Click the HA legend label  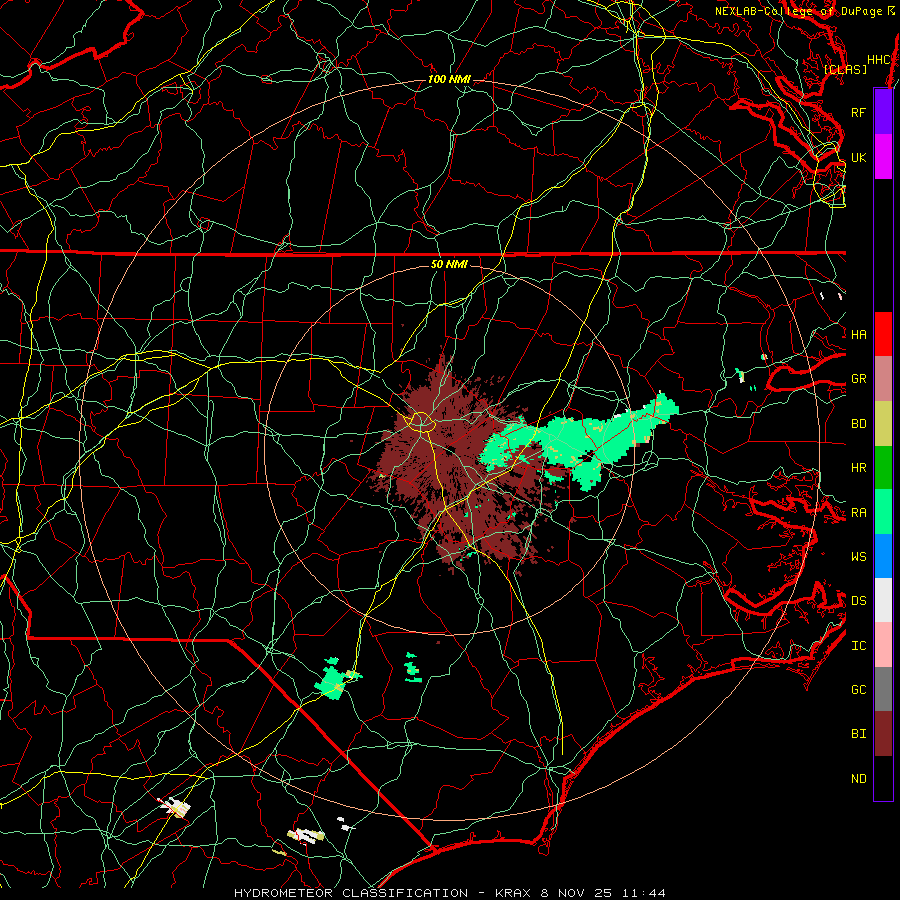pos(858,335)
